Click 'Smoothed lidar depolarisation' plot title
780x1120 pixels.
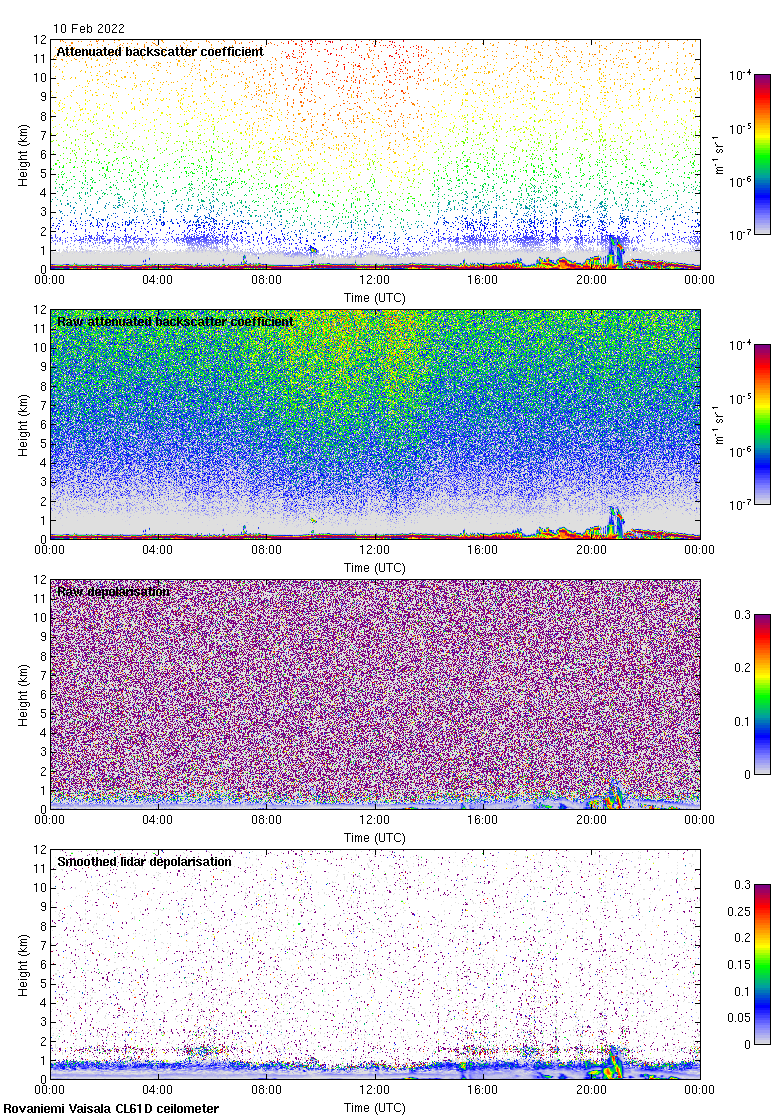tap(144, 861)
